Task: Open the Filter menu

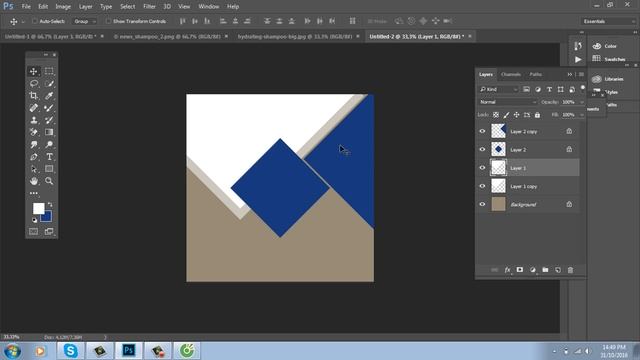Action: tap(149, 7)
